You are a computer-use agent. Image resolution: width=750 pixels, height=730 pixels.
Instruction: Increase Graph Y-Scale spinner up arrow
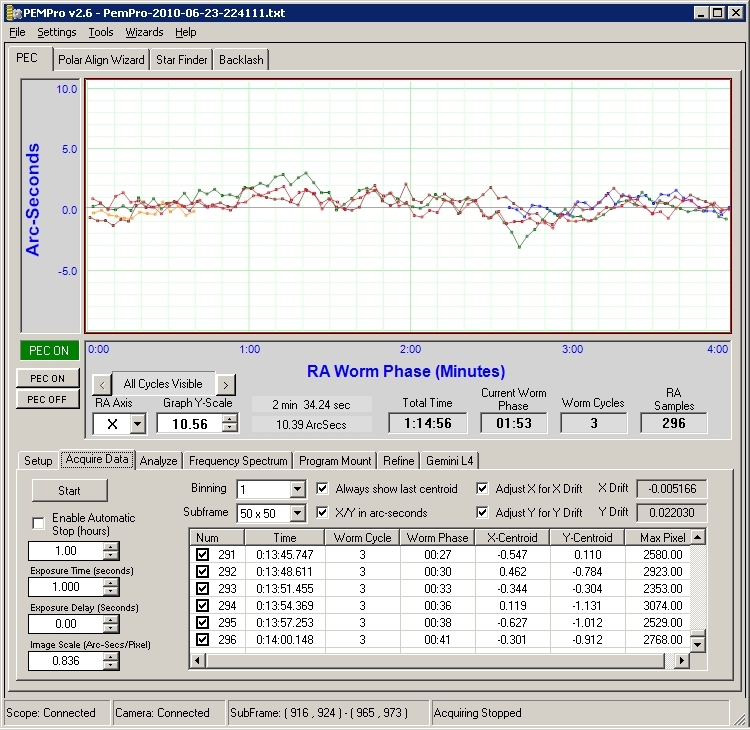(230, 419)
